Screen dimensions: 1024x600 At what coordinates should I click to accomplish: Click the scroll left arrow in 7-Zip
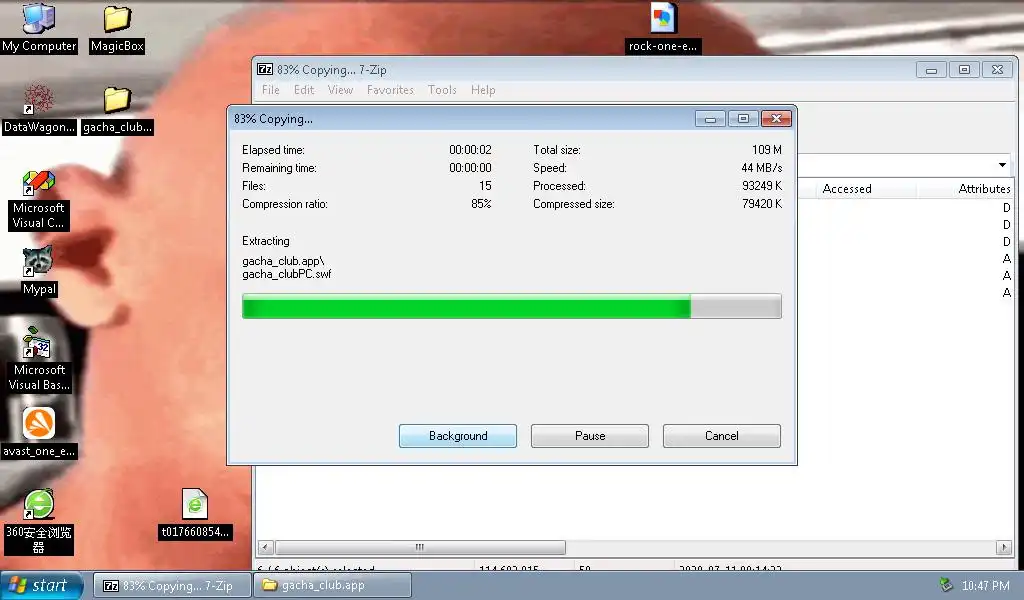(x=265, y=547)
